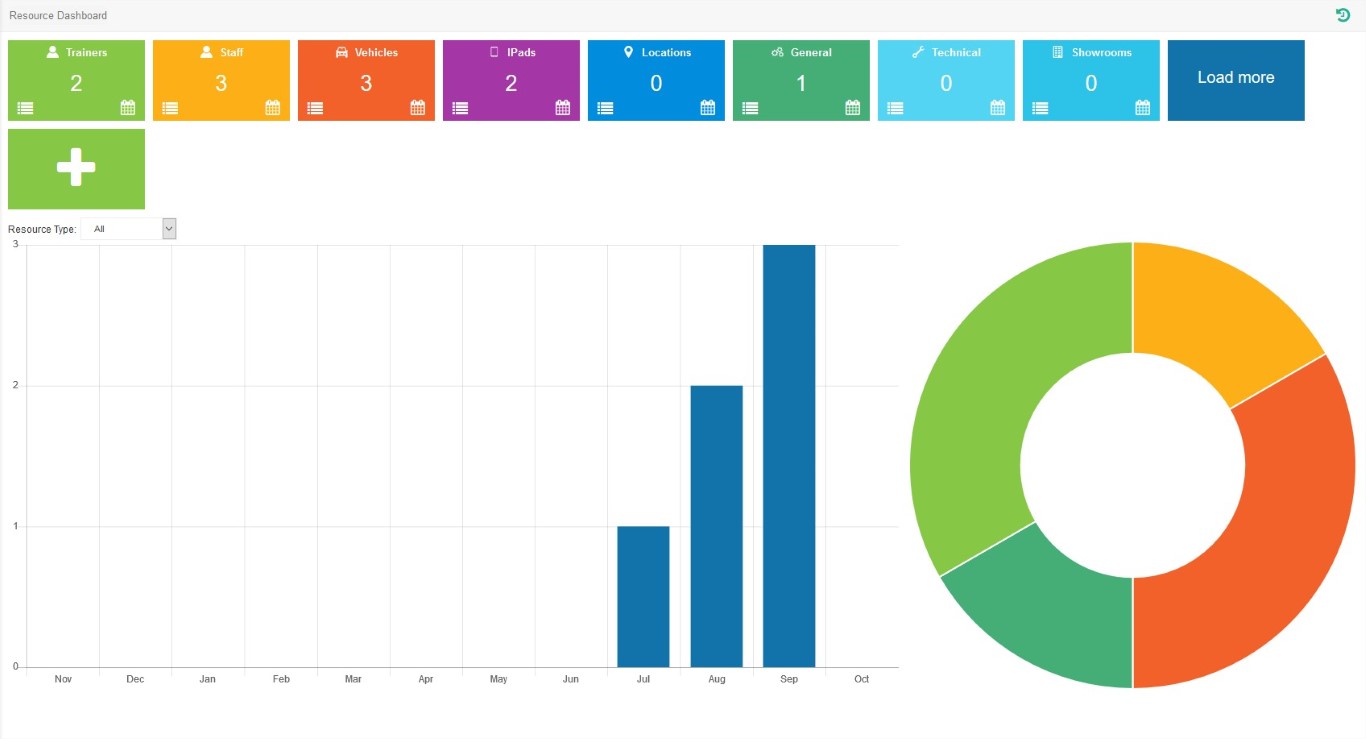Click calendar icon on Showrooms tile
Viewport: 1366px width, 739px height.
point(1143,108)
